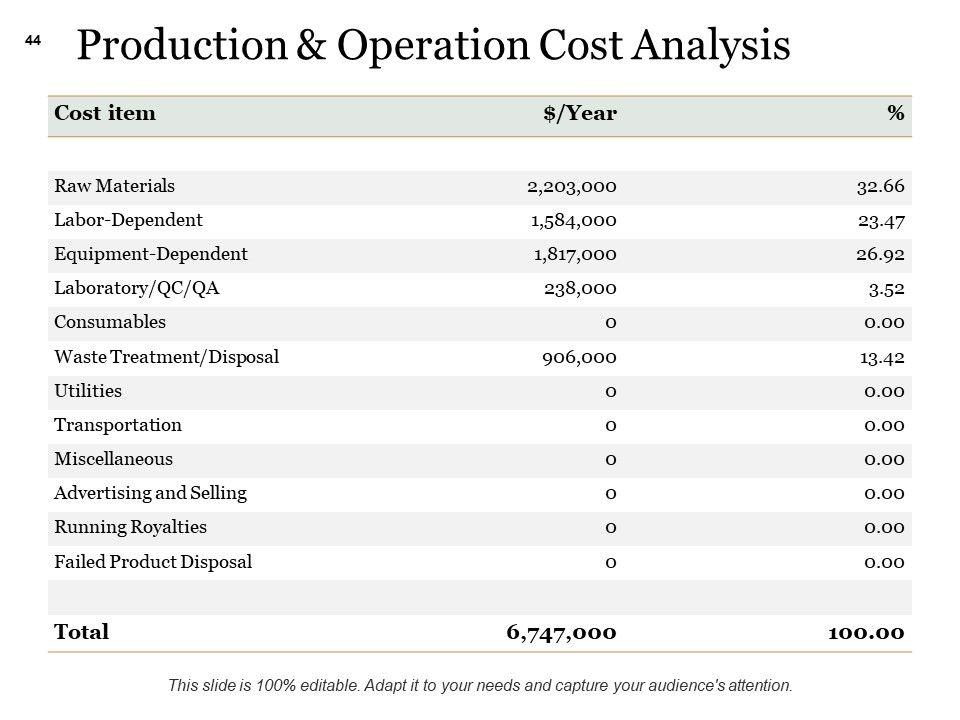This screenshot has width=960, height=720.
Task: Select the 'Equipment-Dependent' row label
Action: [x=151, y=253]
